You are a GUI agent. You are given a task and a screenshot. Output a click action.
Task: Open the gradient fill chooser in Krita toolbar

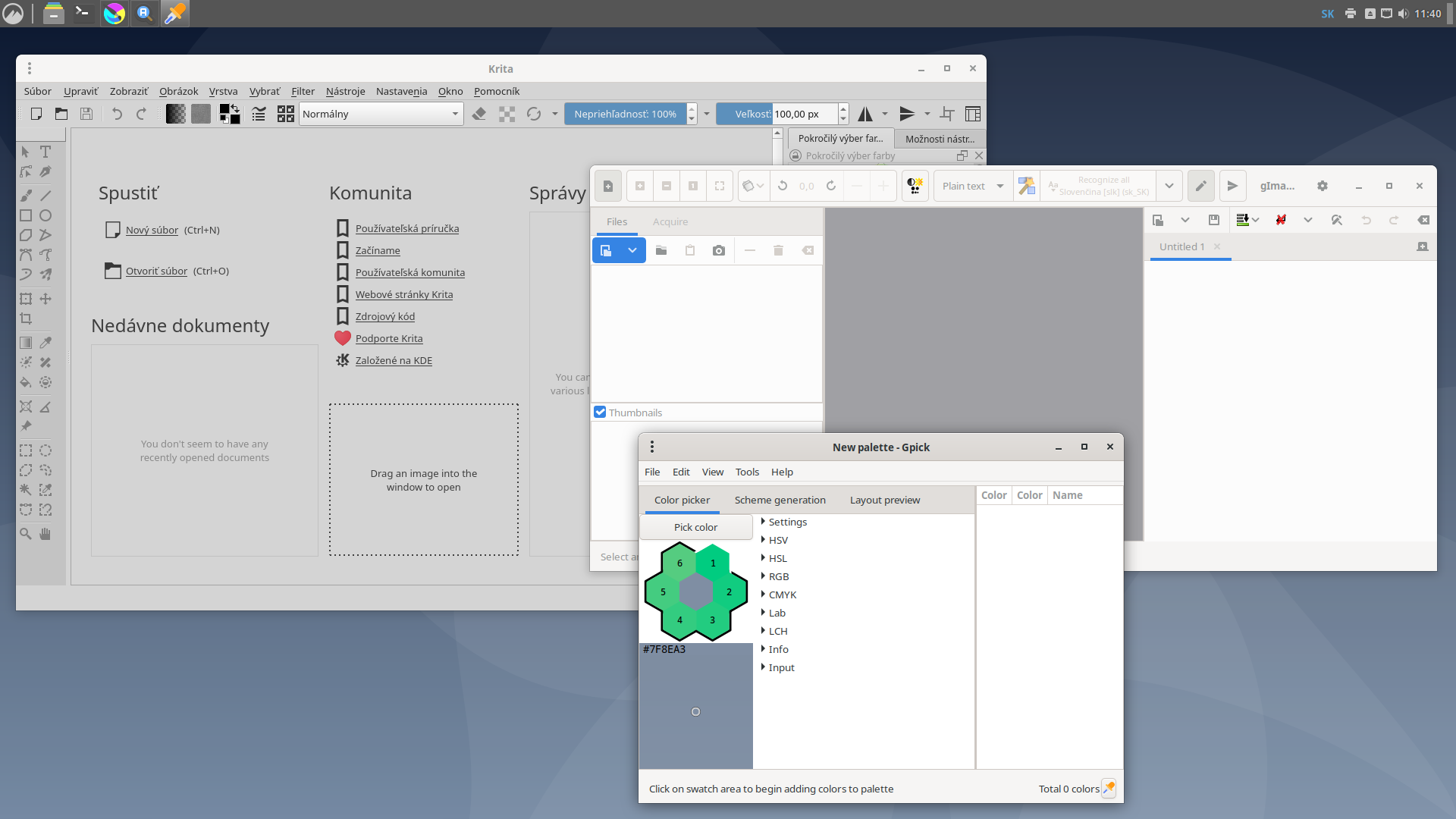(176, 114)
